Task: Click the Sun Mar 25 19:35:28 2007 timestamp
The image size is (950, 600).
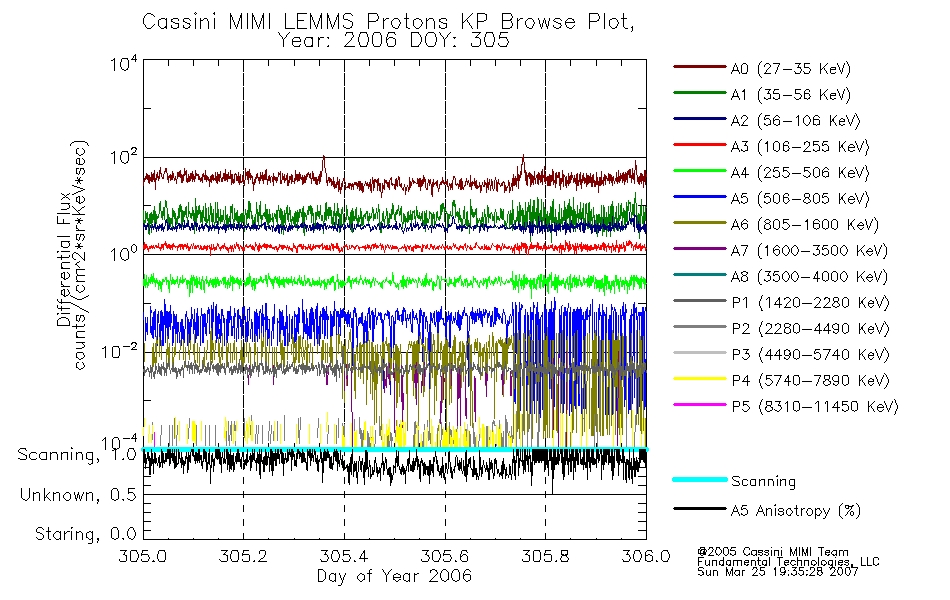Action: pyautogui.click(x=777, y=572)
